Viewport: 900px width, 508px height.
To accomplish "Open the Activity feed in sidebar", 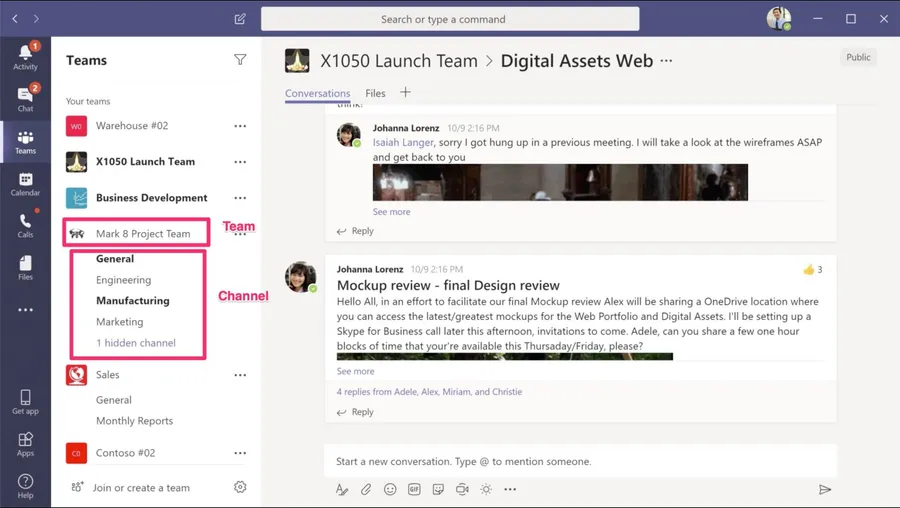I will click(25, 56).
